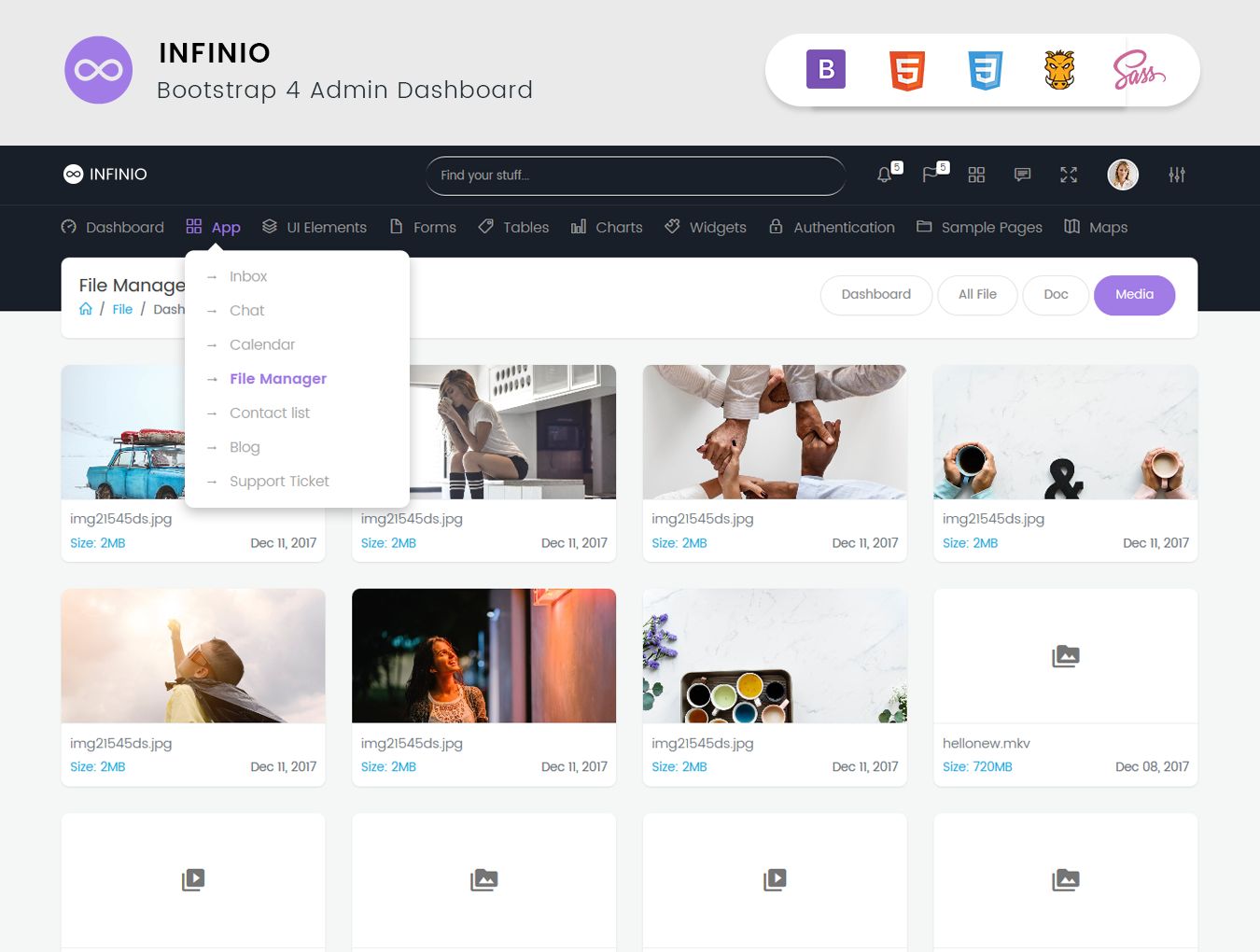Select Contact list from the App dropdown
The image size is (1260, 952).
click(x=270, y=413)
